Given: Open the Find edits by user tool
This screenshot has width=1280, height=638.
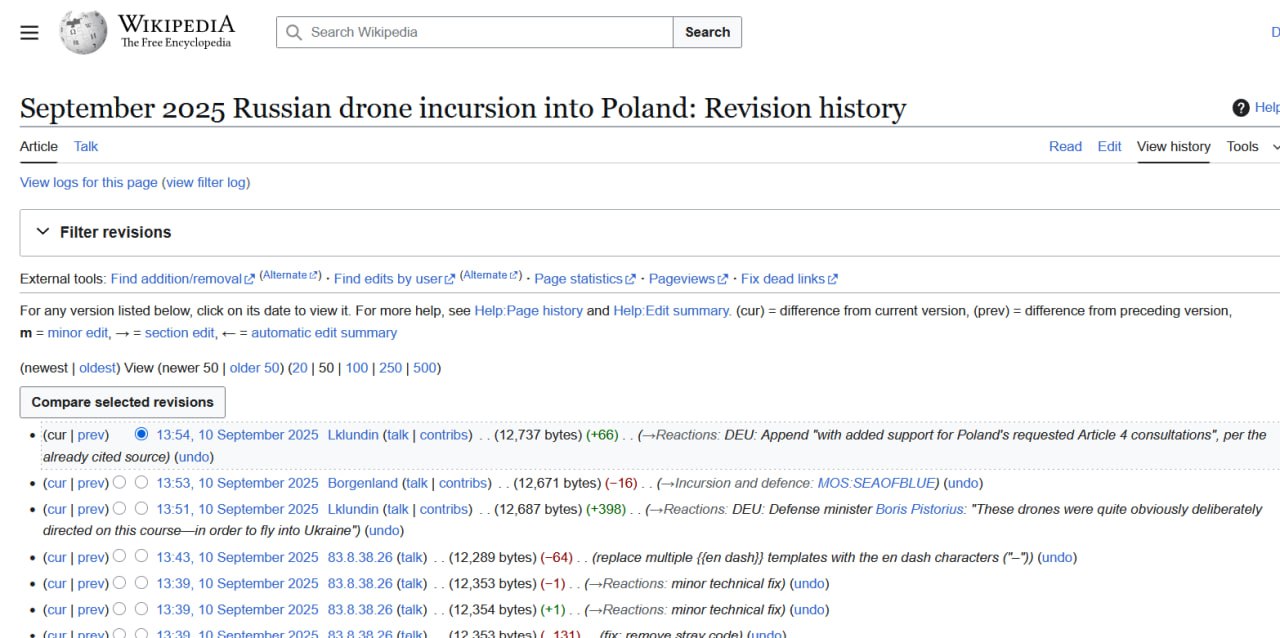Looking at the screenshot, I should (394, 279).
